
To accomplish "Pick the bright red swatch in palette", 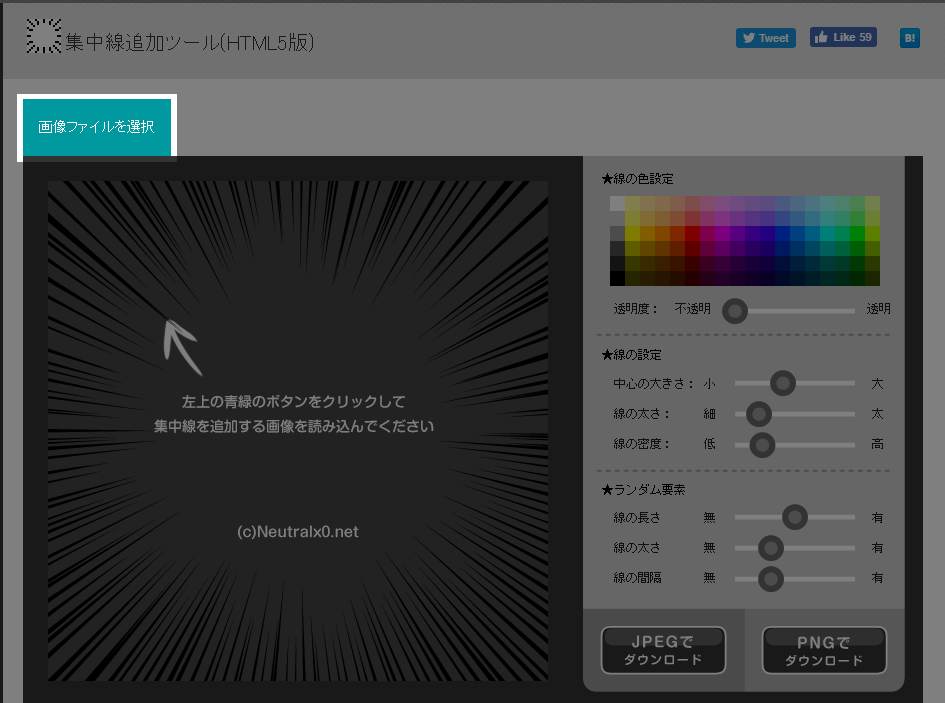I will 692,233.
